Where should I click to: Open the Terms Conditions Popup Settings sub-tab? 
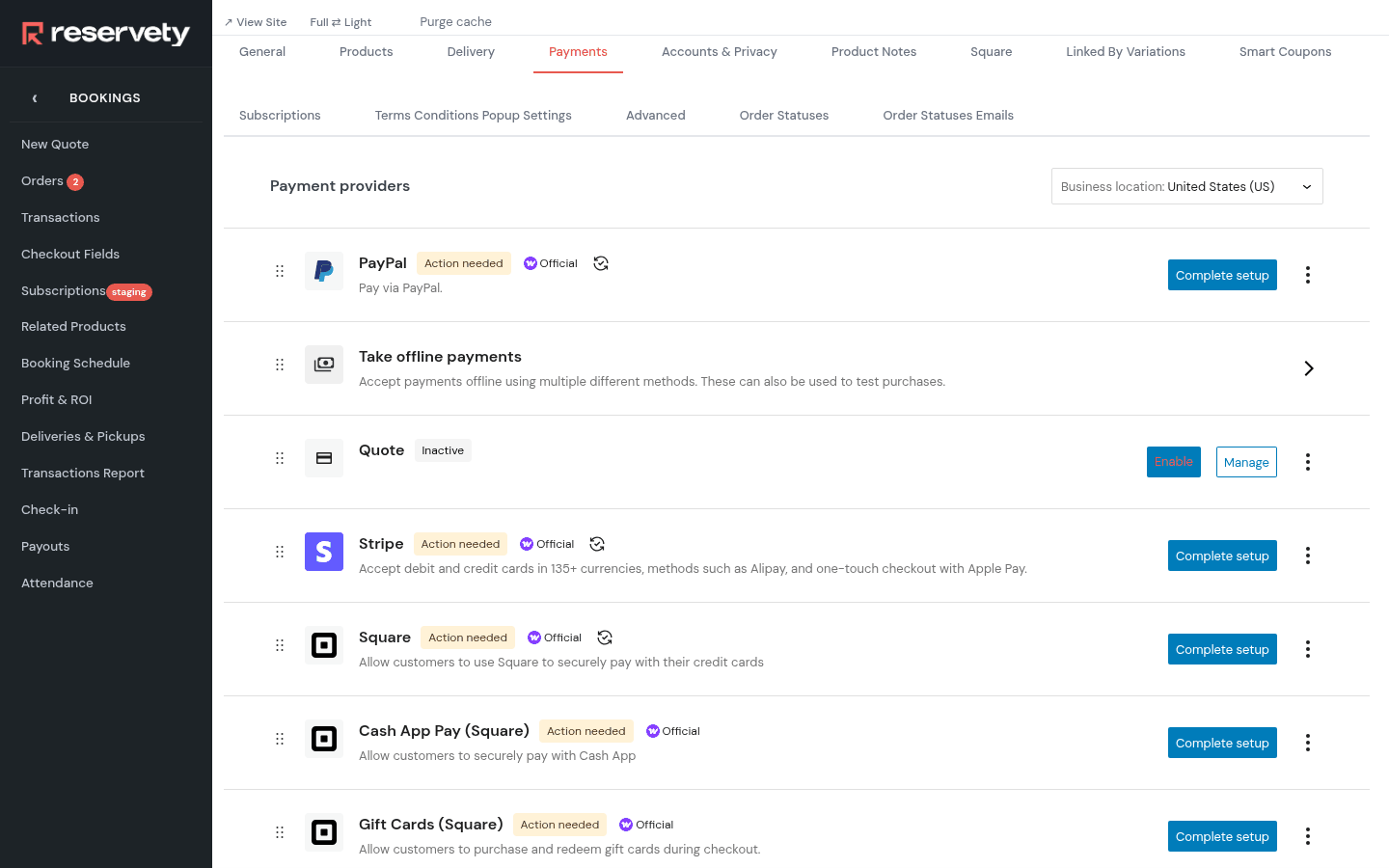coord(474,116)
